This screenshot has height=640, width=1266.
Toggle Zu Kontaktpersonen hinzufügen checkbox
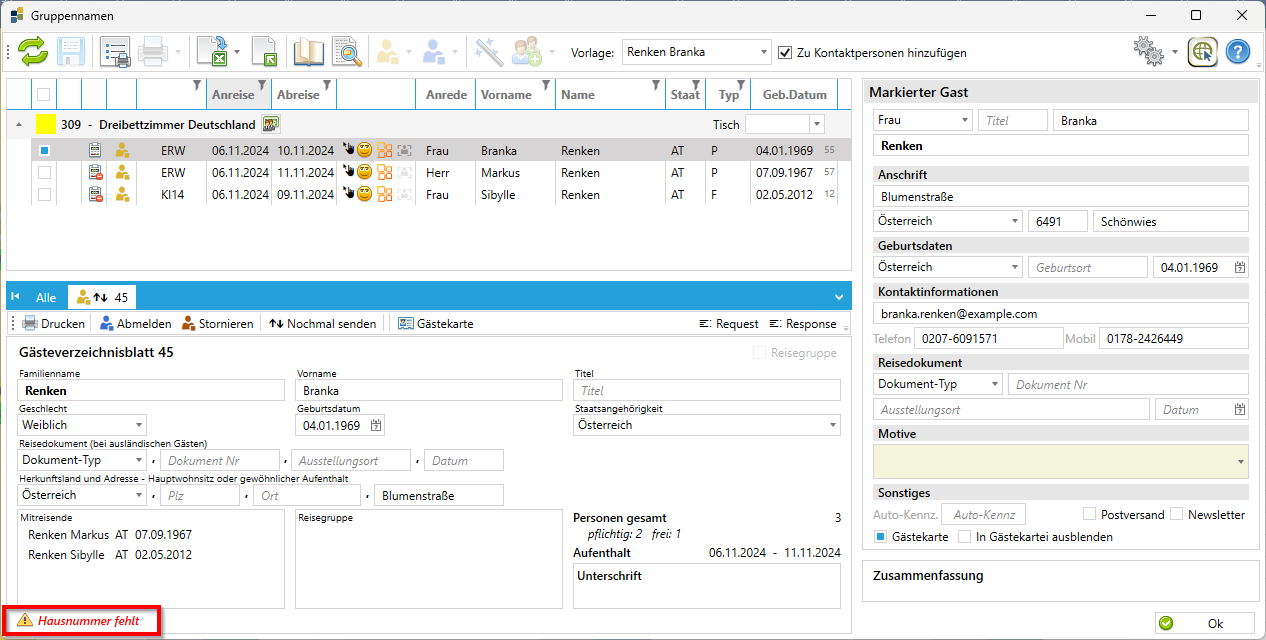click(786, 52)
